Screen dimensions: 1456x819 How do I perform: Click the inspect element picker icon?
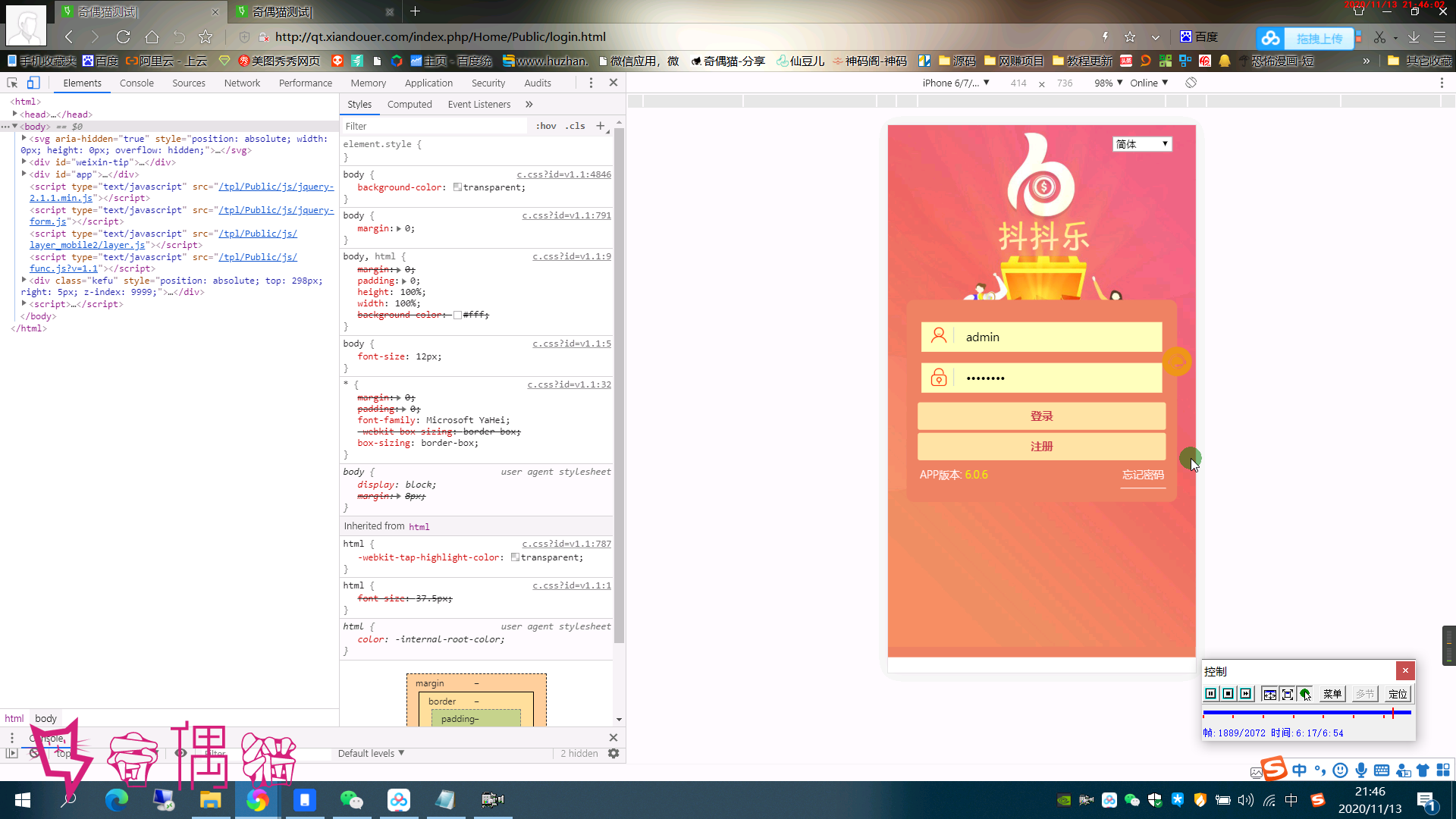pyautogui.click(x=12, y=83)
